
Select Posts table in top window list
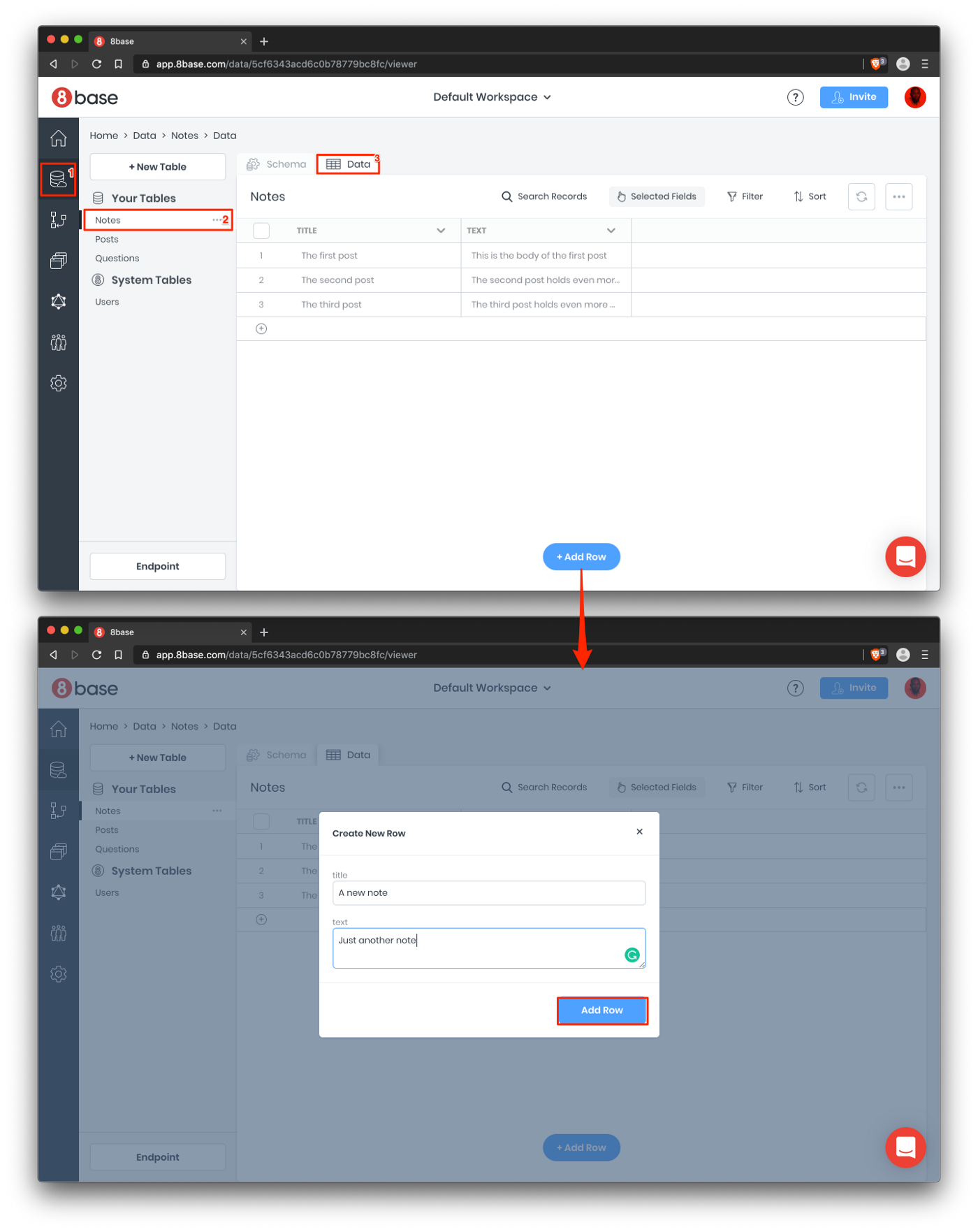107,239
